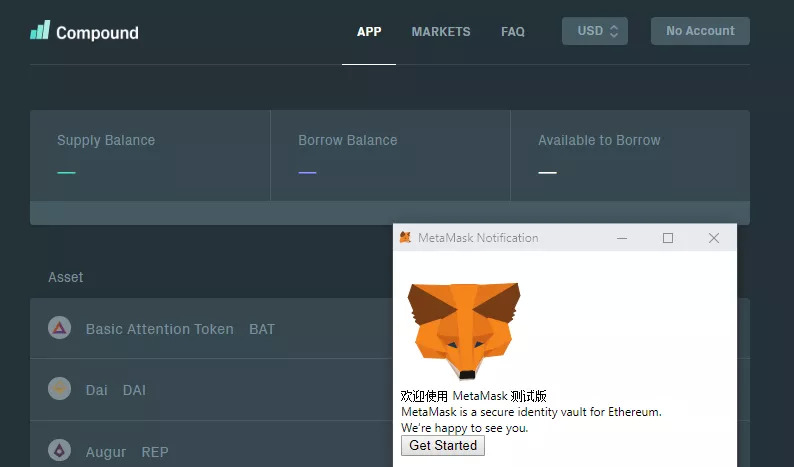Click the Supply Balance dash value
This screenshot has height=467, width=794.
click(x=66, y=173)
